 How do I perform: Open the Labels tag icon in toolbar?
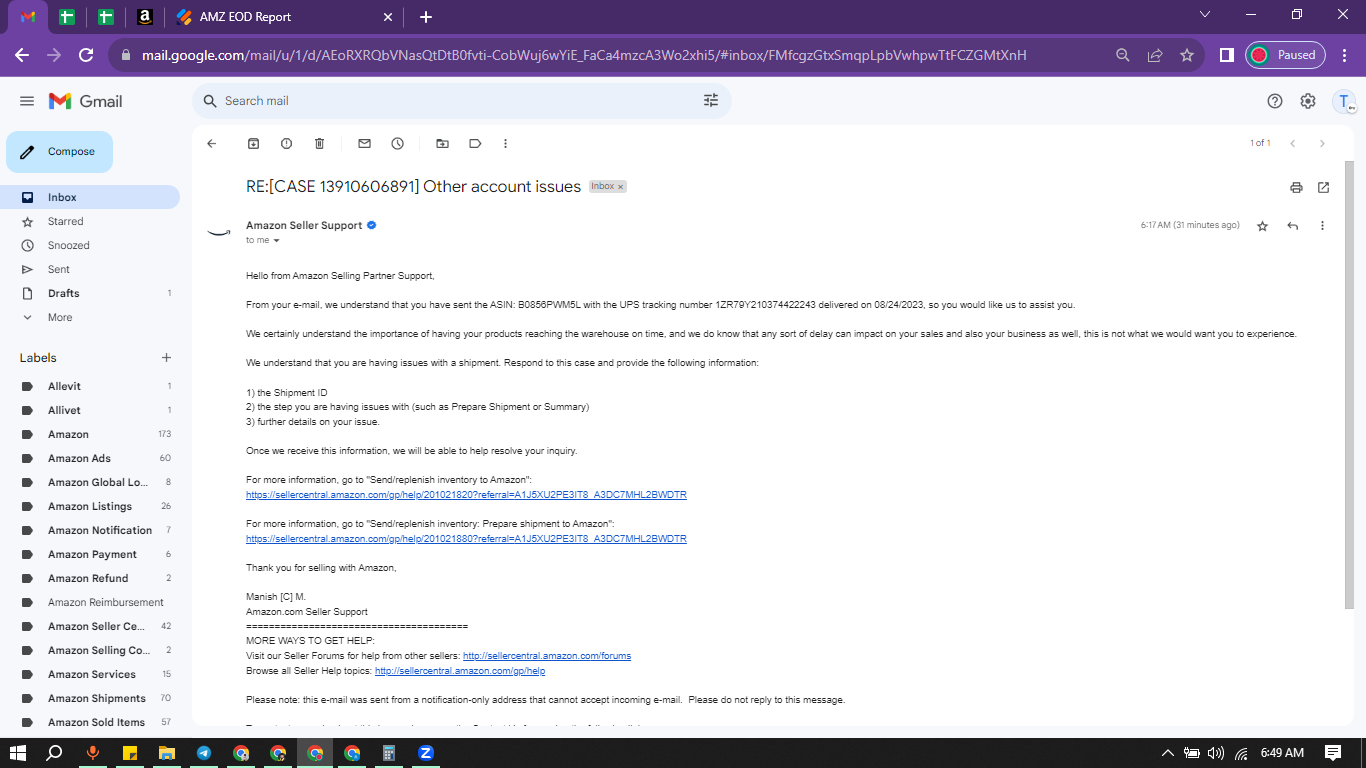coord(475,144)
